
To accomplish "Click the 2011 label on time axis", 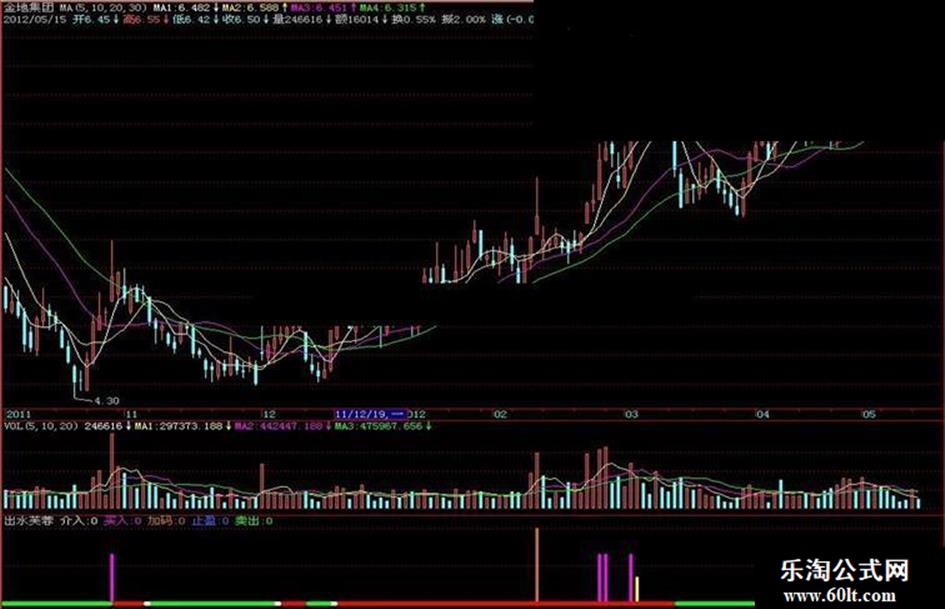I will (x=18, y=415).
